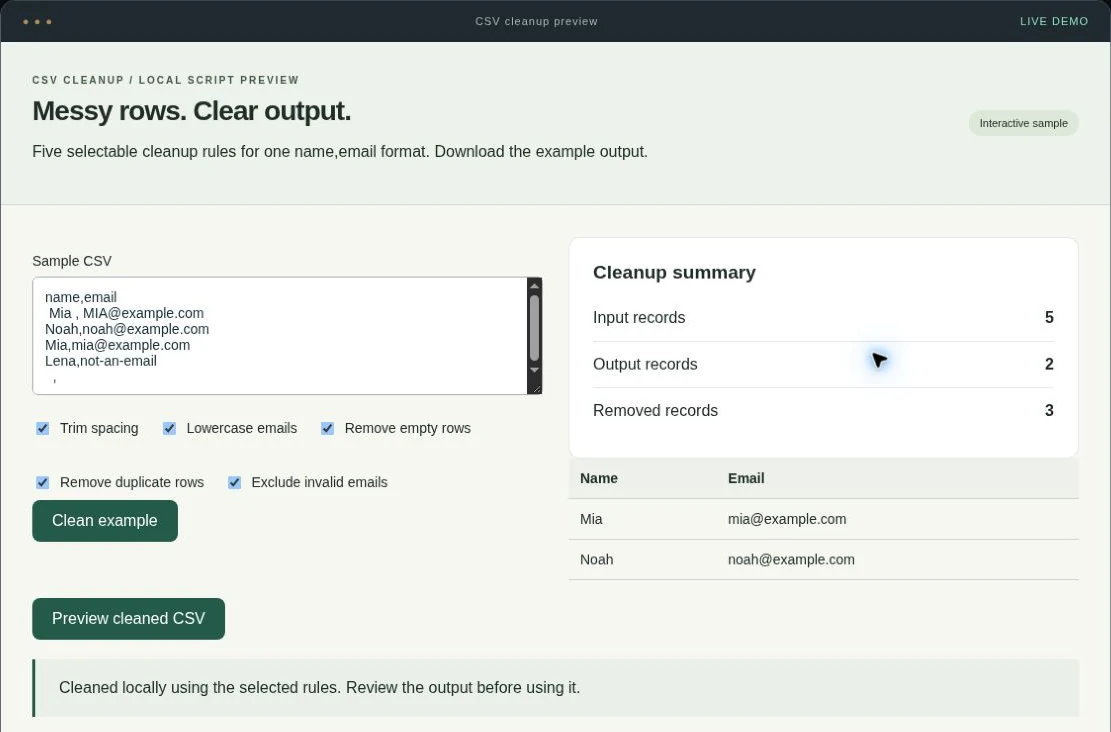
Task: Select the Email column header
Action: point(746,478)
